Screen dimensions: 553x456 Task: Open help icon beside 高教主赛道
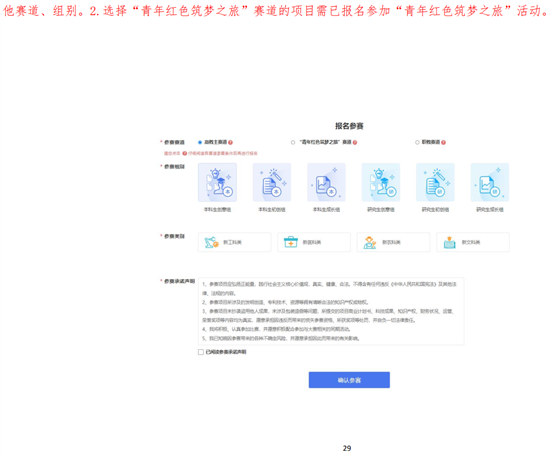(x=230, y=142)
